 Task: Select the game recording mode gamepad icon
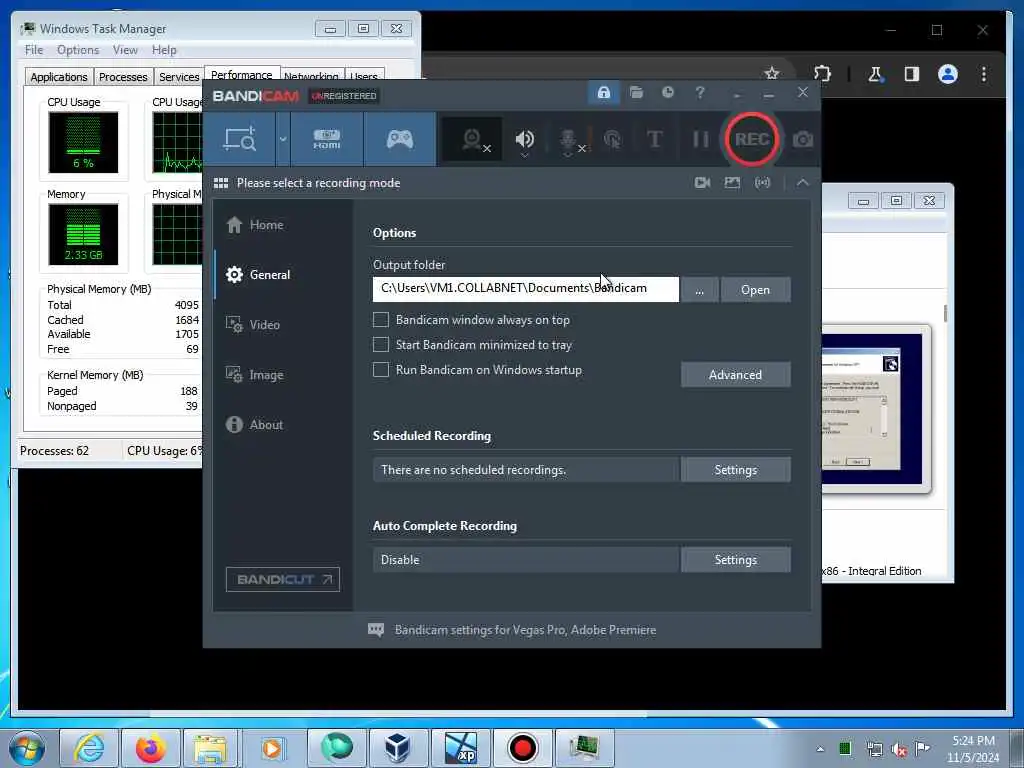point(400,138)
